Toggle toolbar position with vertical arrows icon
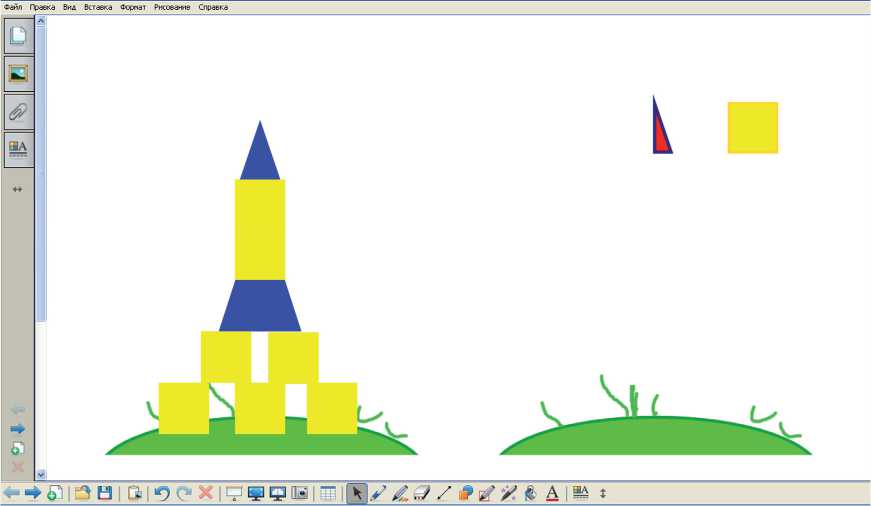Viewport: 871px width, 506px height. [603, 493]
